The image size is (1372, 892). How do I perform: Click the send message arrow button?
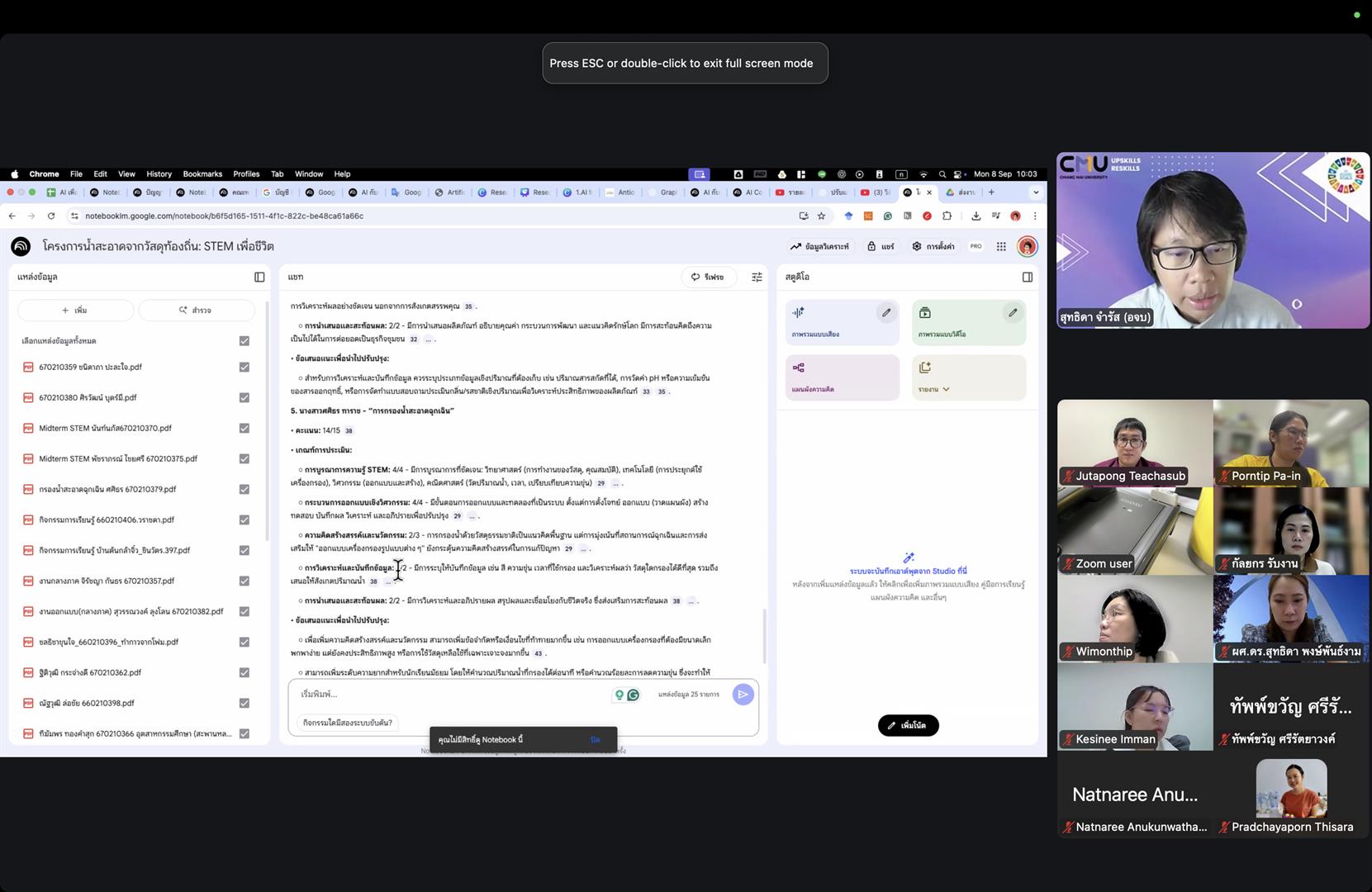(x=743, y=695)
